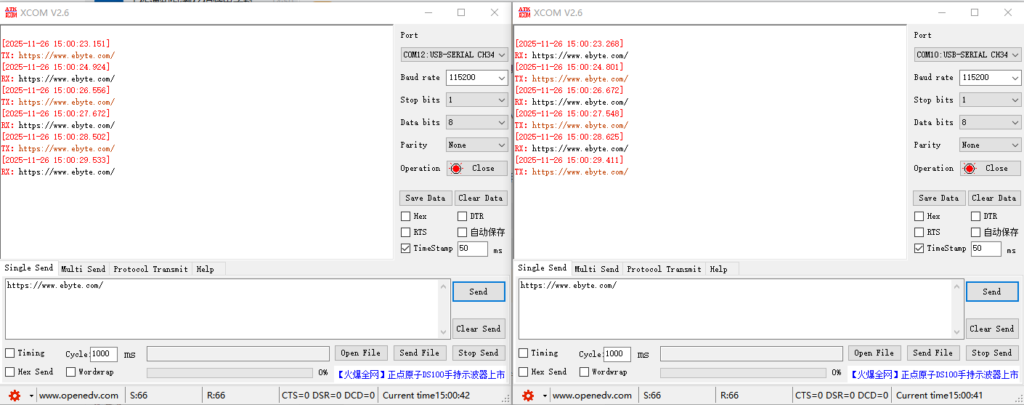Screen dimensions: 1024x405
Task: Click the red port indicator in the COM12 window
Action: pyautogui.click(x=457, y=168)
